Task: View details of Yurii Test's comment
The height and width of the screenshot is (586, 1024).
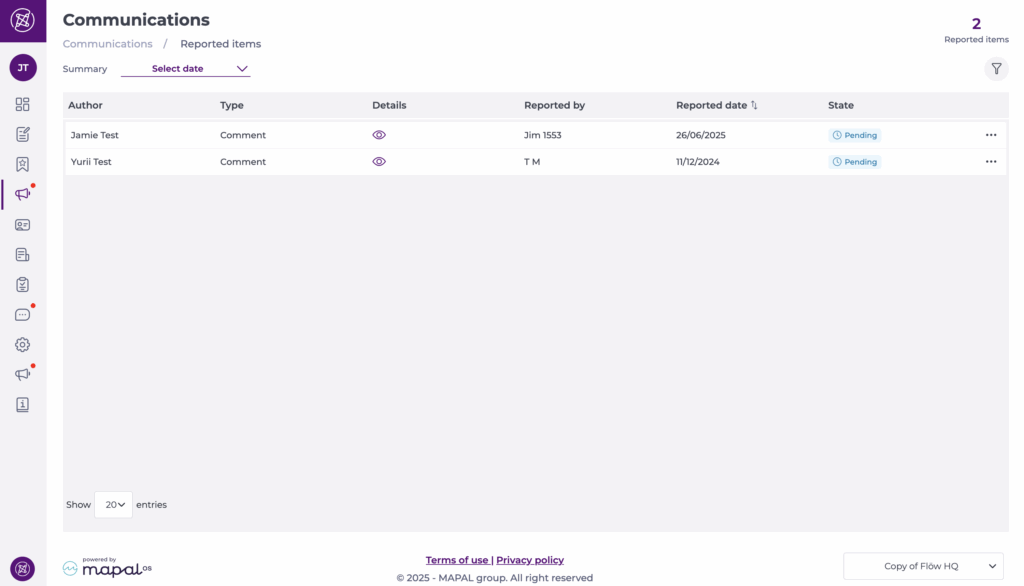Action: (x=379, y=162)
